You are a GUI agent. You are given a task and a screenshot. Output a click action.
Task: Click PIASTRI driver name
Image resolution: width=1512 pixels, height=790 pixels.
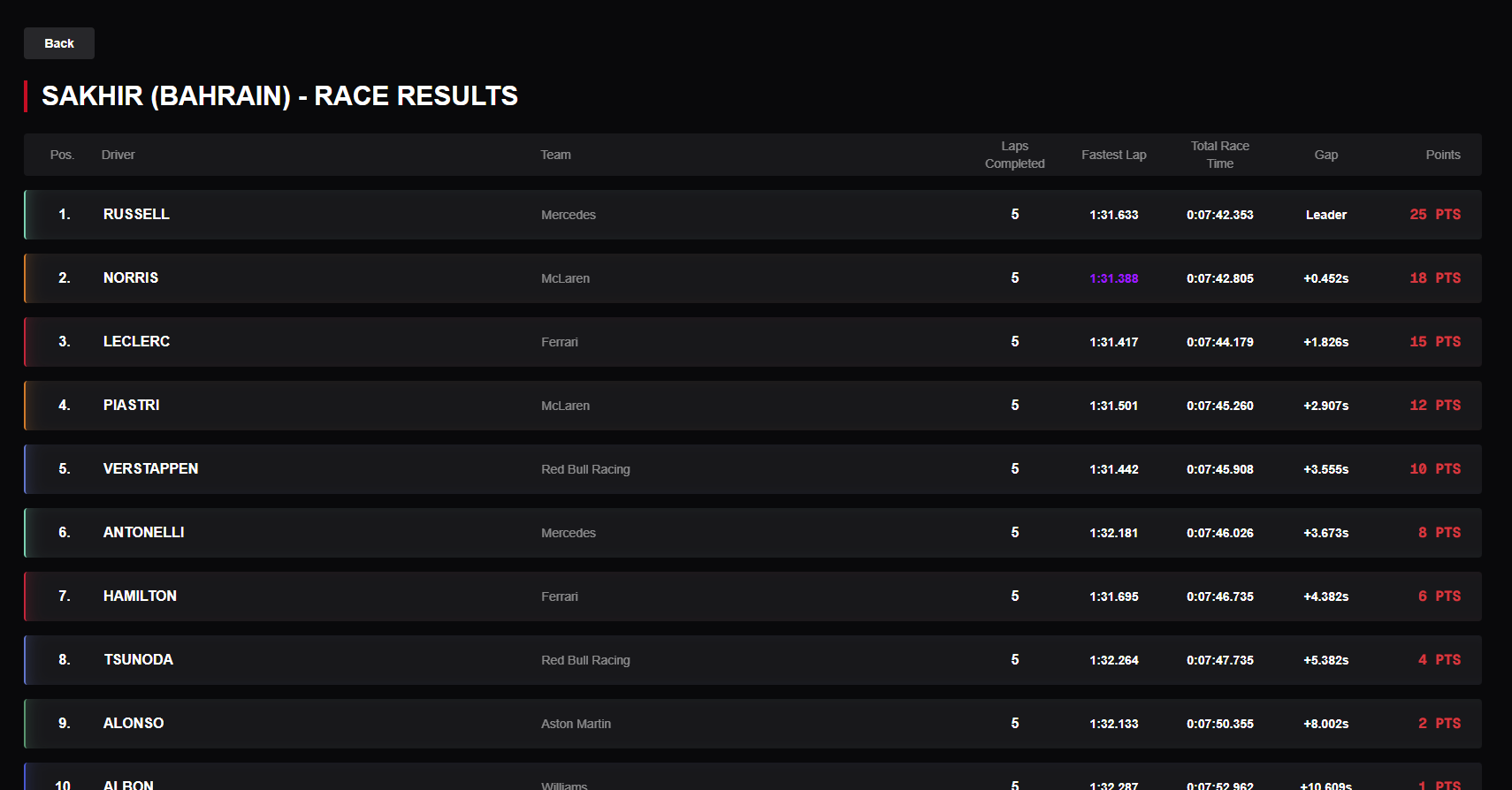(132, 405)
